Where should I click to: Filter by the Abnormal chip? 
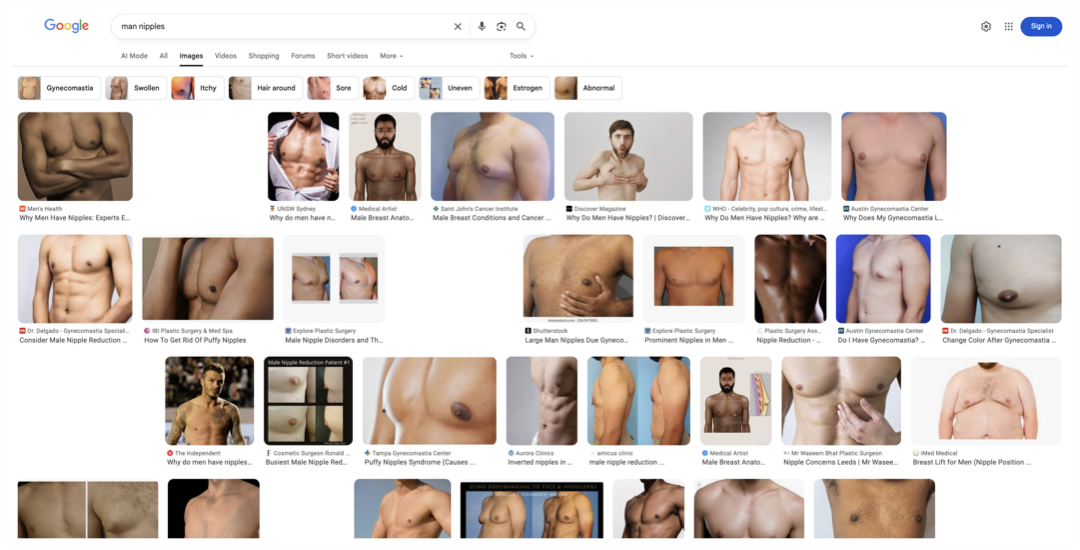pyautogui.click(x=588, y=88)
